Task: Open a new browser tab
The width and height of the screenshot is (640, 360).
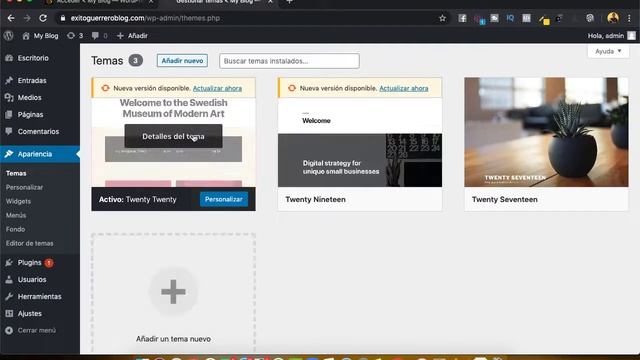Action: [289, 2]
